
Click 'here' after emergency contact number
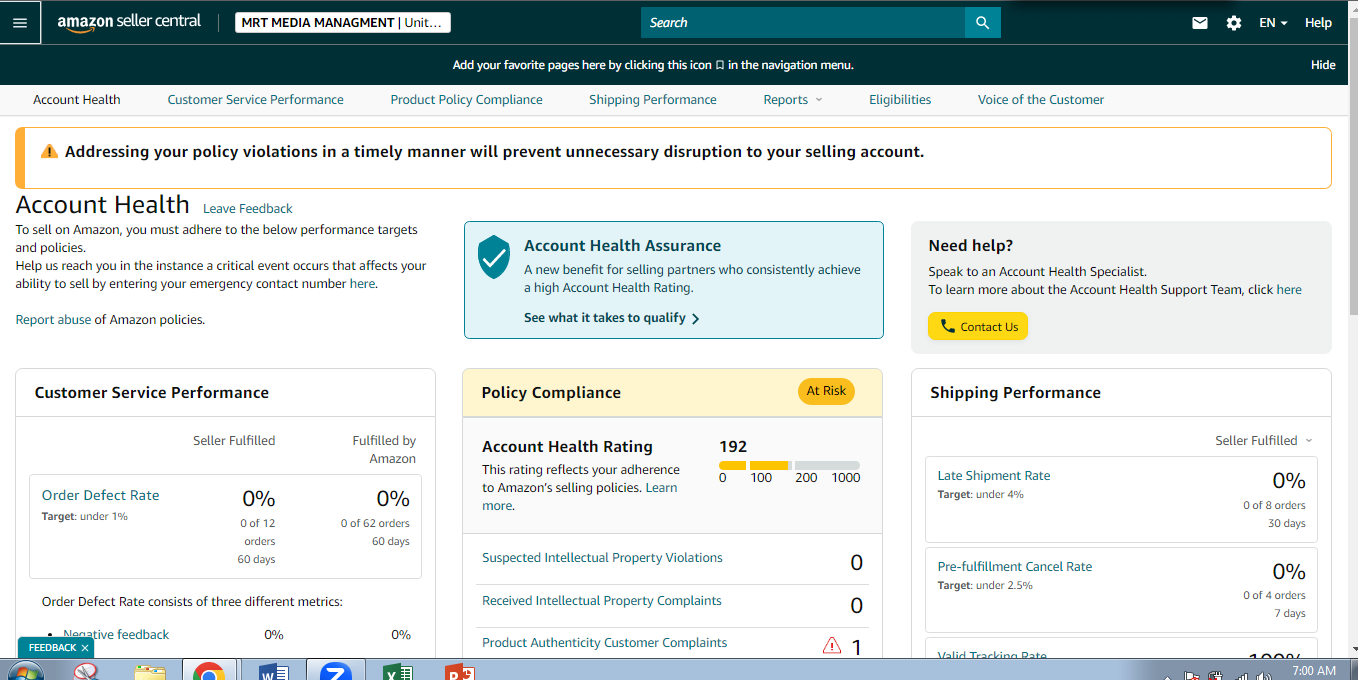pos(362,284)
